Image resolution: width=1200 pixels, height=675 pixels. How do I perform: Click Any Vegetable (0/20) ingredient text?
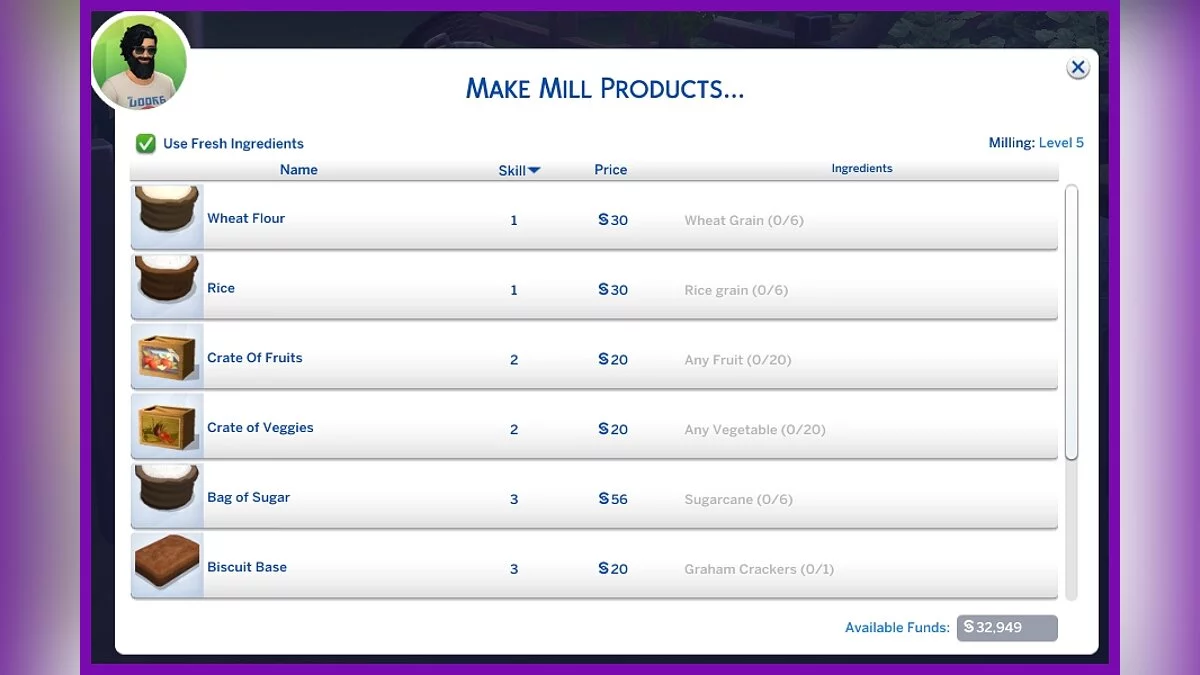[x=755, y=430]
